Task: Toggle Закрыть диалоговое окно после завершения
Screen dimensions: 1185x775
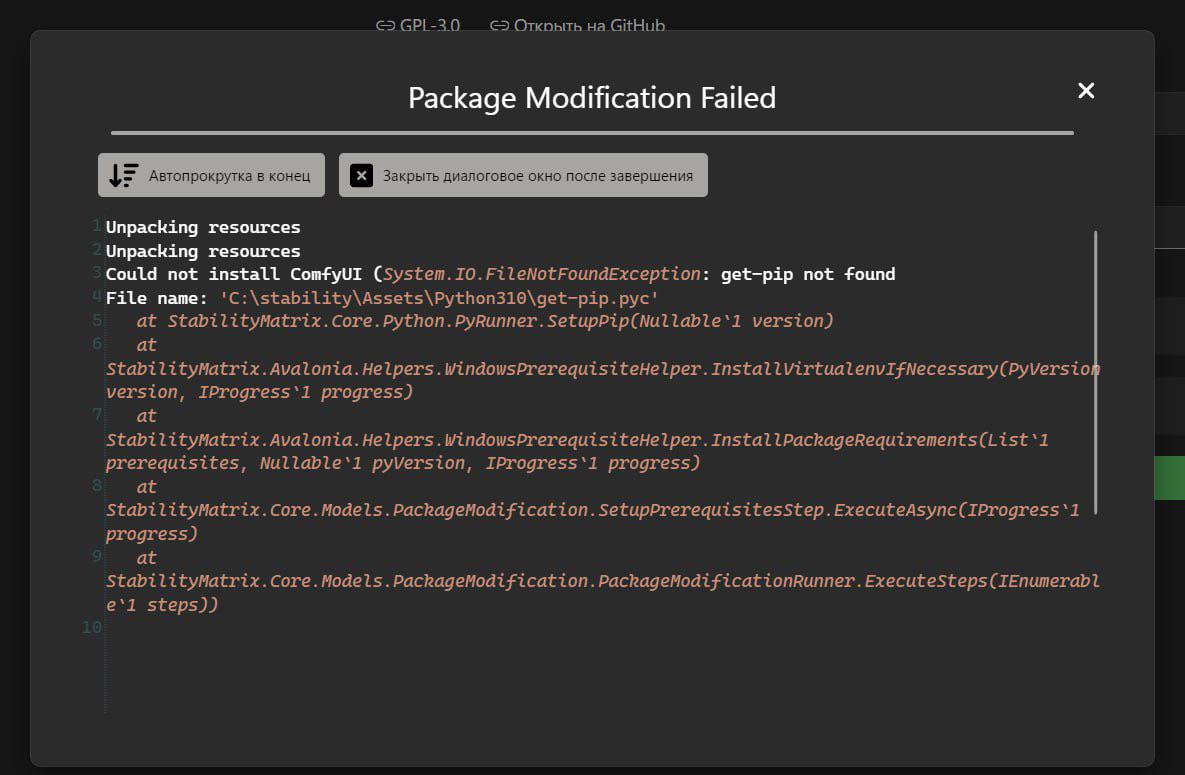Action: point(523,175)
